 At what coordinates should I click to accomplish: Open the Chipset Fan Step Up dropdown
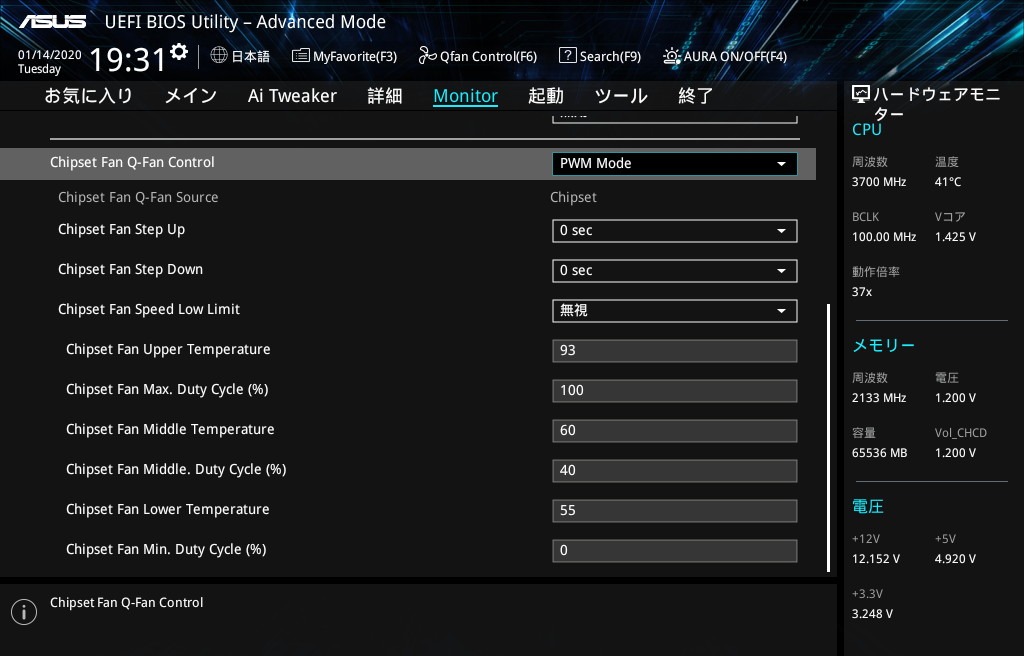pyautogui.click(x=675, y=231)
